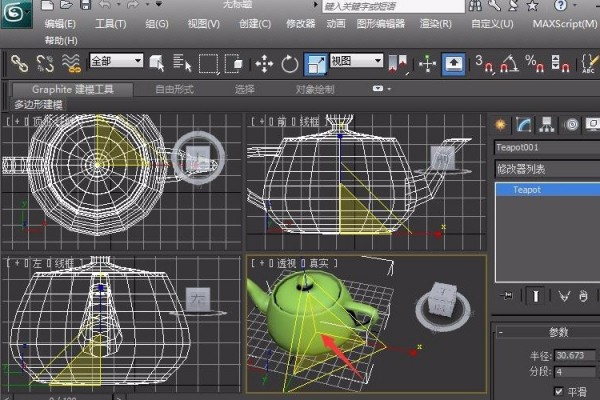Open the ribbon minimize options arrow
Screen dimensions: 600x400
pyautogui.click(x=390, y=89)
